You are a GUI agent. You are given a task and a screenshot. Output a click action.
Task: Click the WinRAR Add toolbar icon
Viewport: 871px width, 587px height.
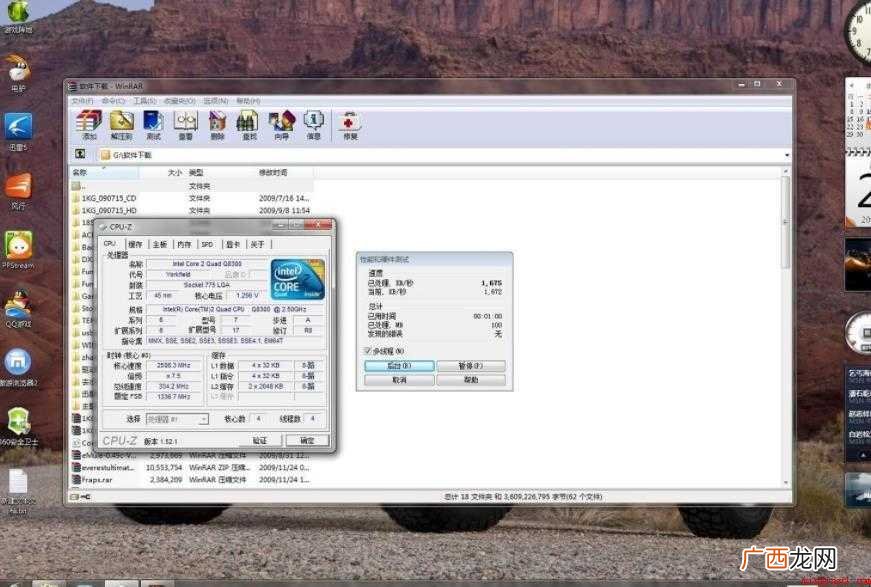point(89,124)
